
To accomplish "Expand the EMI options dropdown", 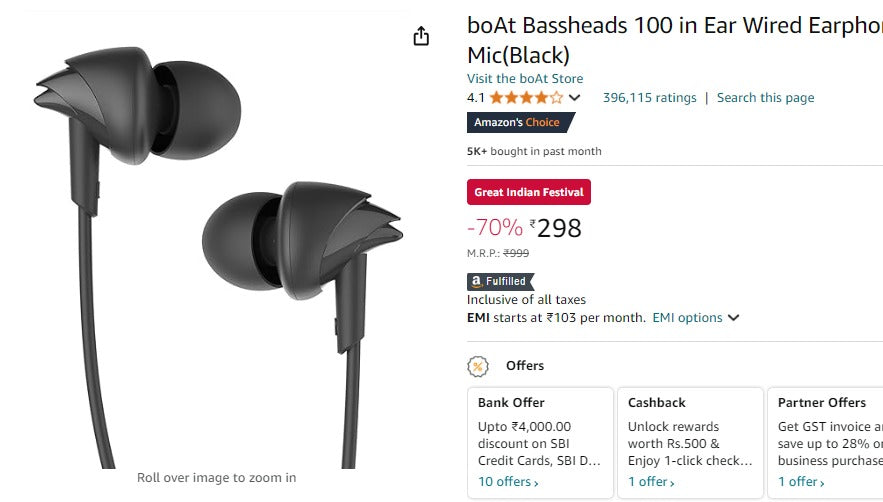I will tap(696, 318).
